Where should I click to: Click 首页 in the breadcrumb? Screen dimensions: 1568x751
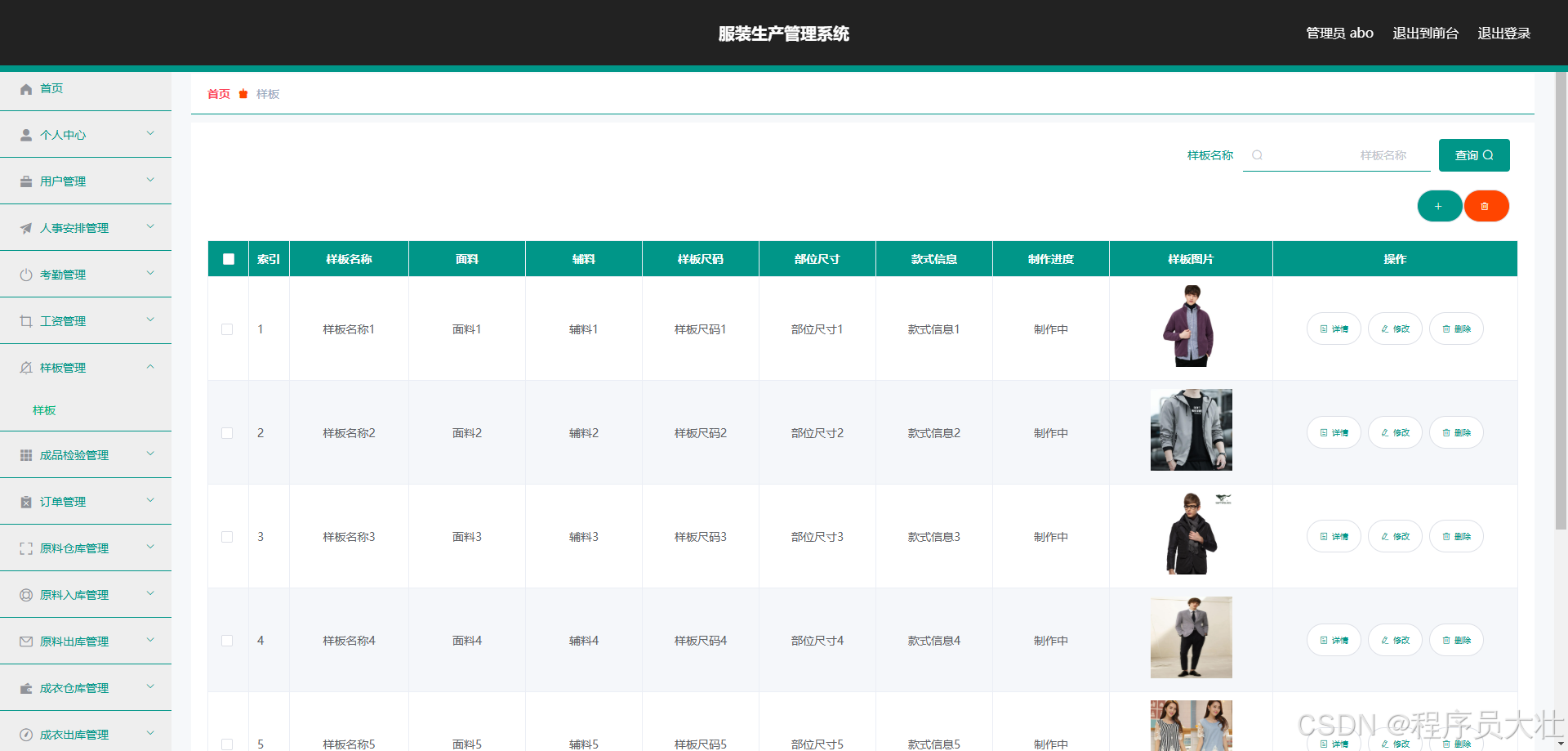pos(218,94)
